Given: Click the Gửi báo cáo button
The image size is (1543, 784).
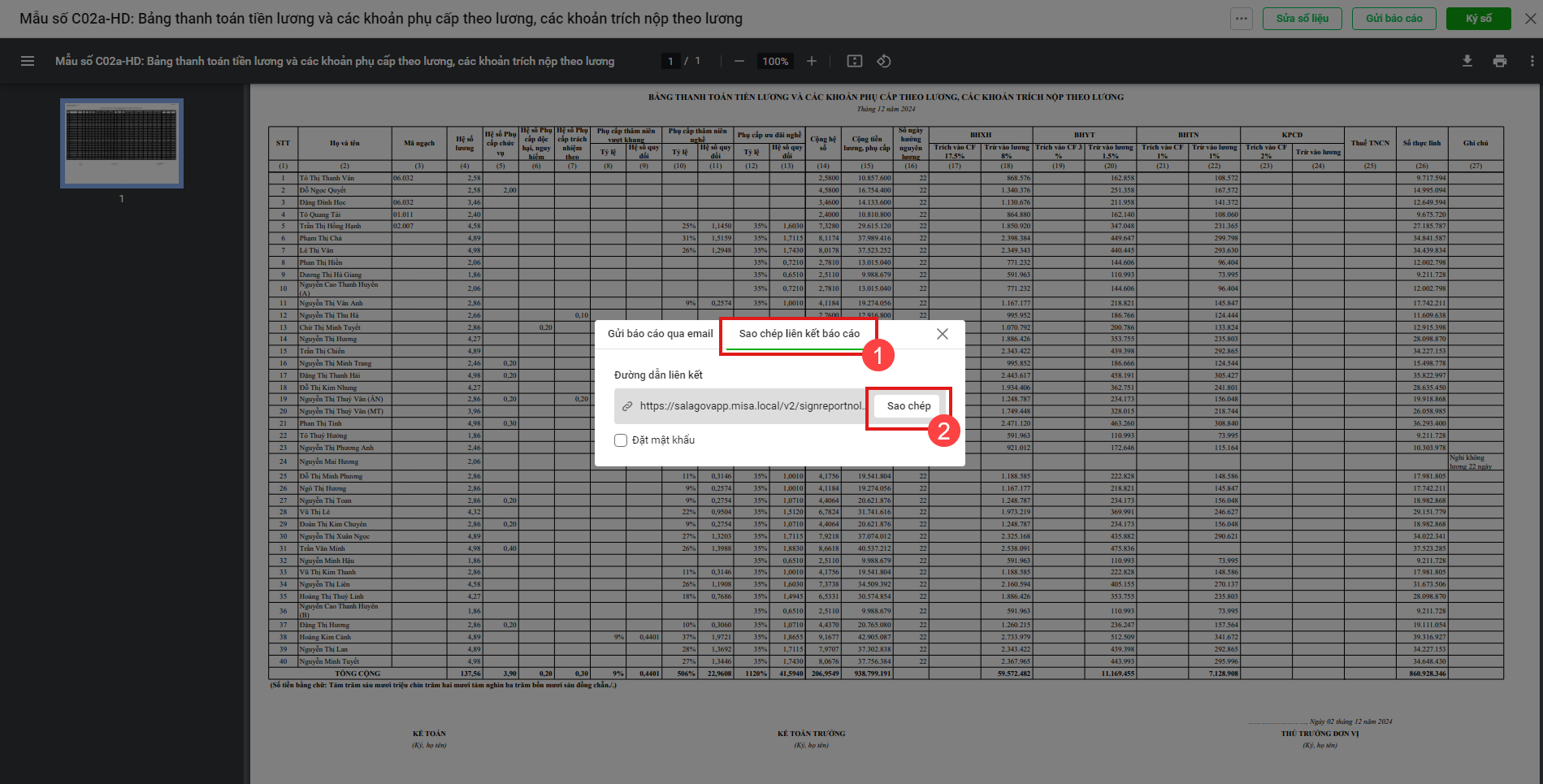Looking at the screenshot, I should pyautogui.click(x=1393, y=19).
